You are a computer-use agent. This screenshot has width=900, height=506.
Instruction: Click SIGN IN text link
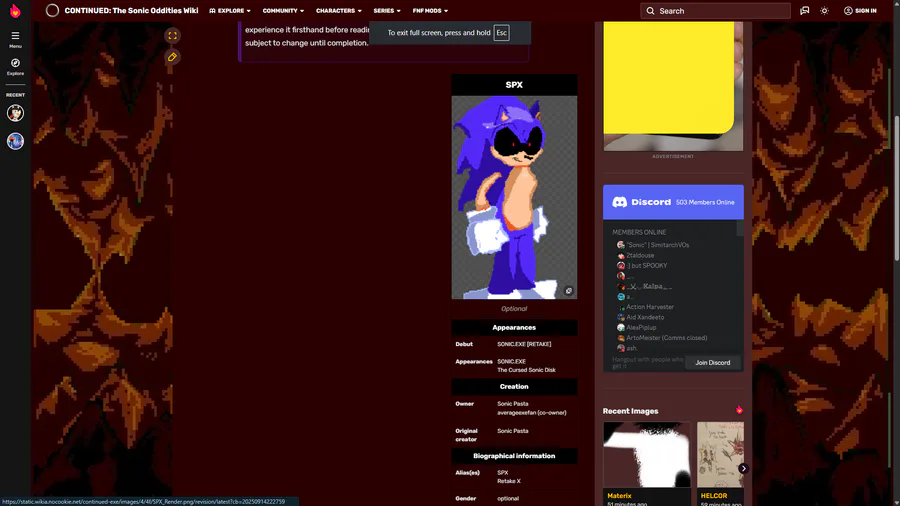pyautogui.click(x=866, y=10)
